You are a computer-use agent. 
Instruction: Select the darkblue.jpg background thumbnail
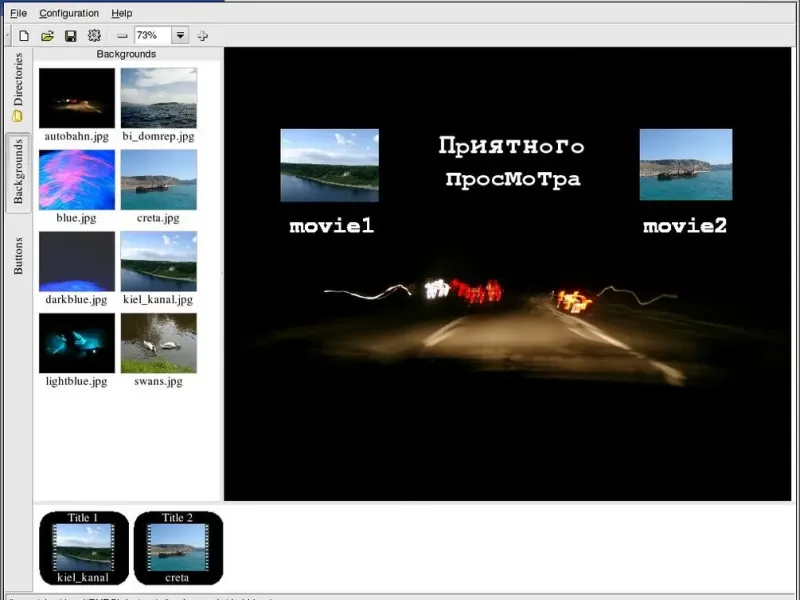point(77,261)
